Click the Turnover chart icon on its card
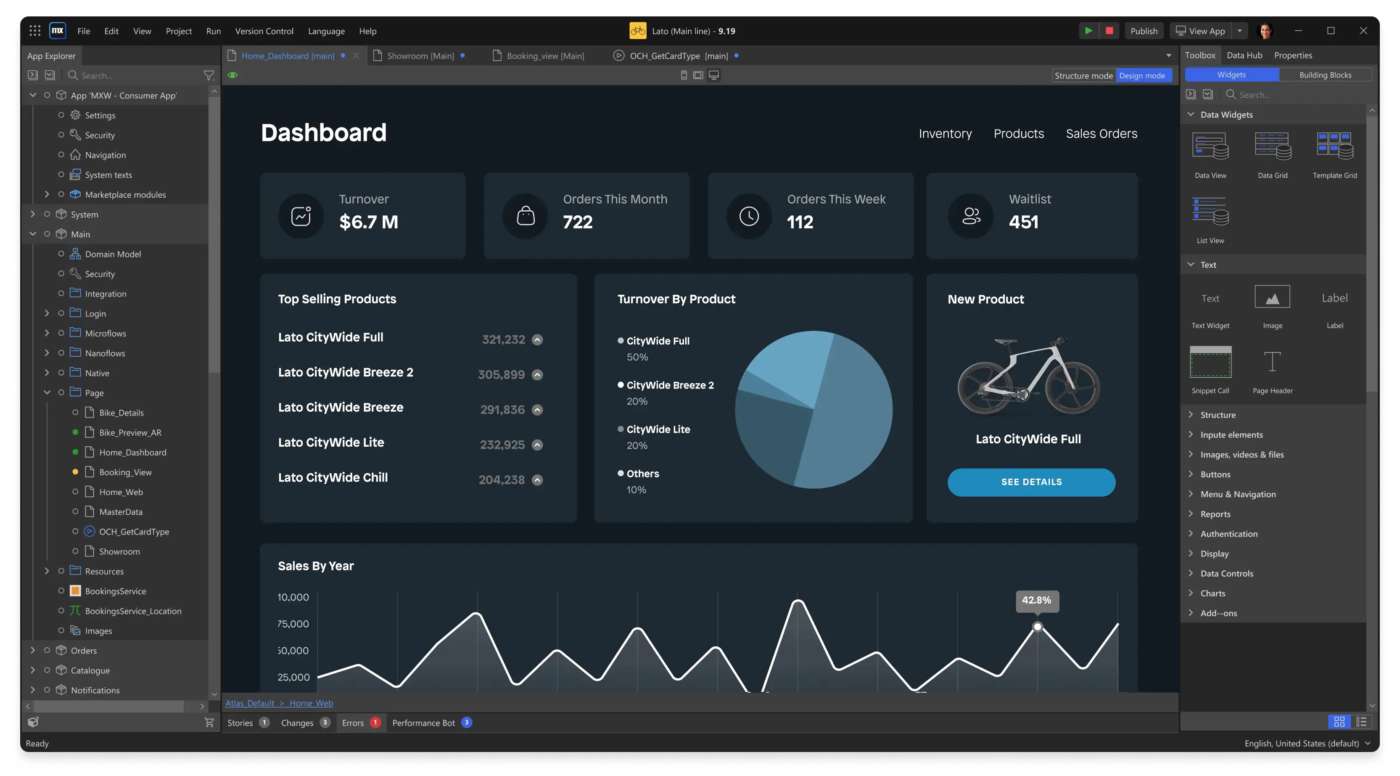Screen dimensions: 1400x776 [x=300, y=216]
